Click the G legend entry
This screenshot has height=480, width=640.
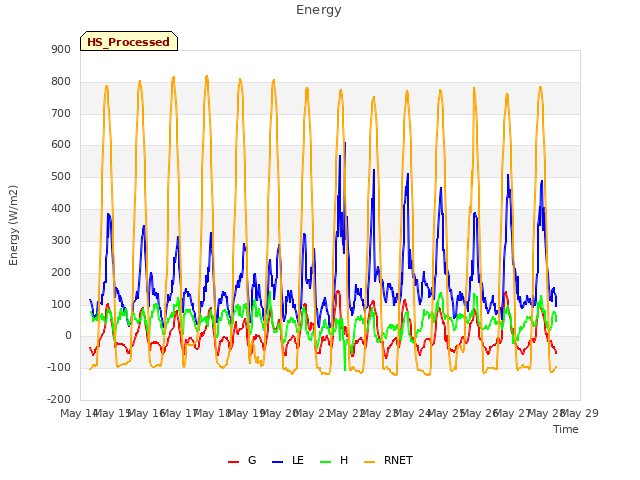(x=242, y=460)
